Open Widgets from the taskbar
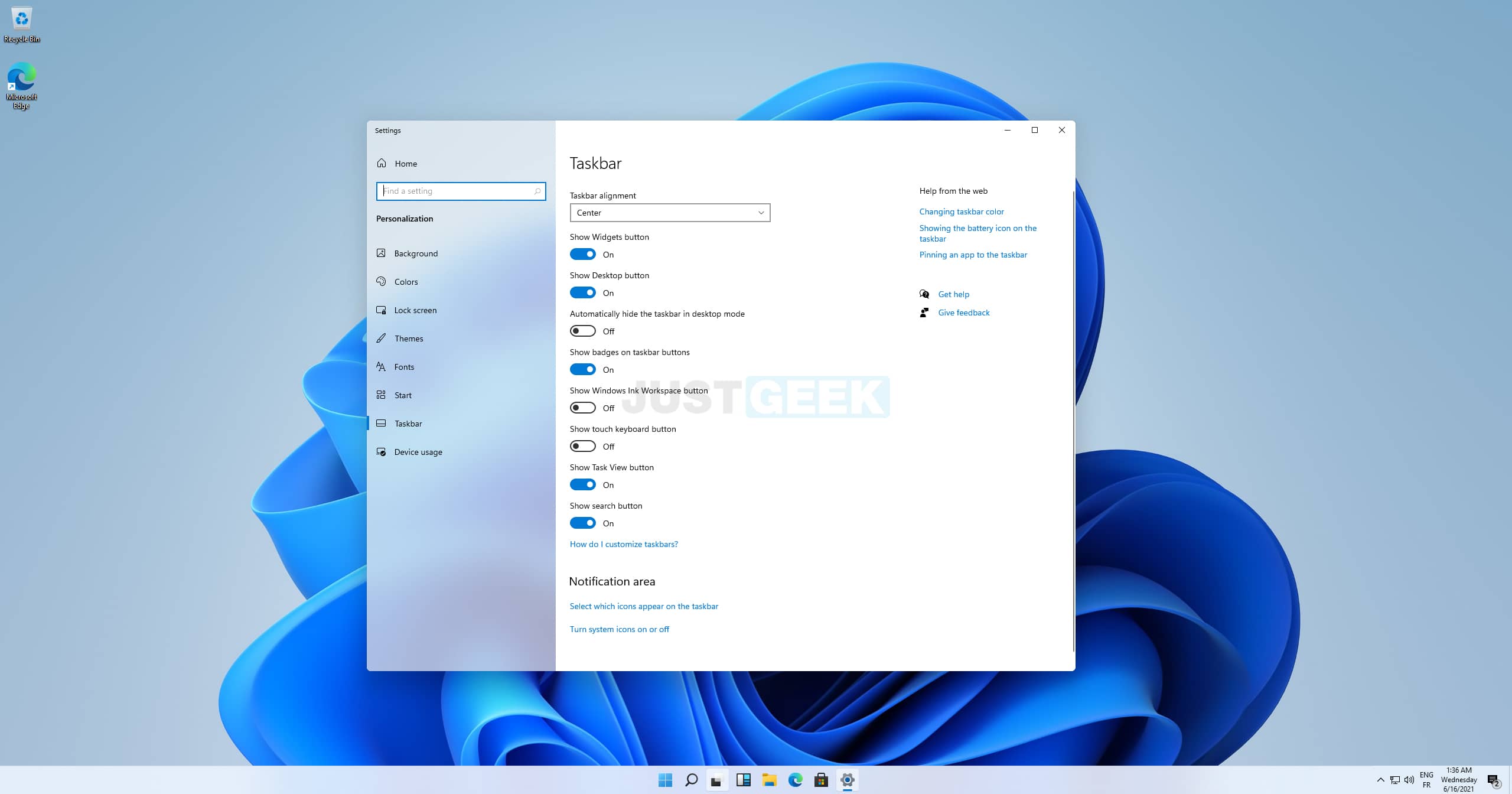 (743, 780)
